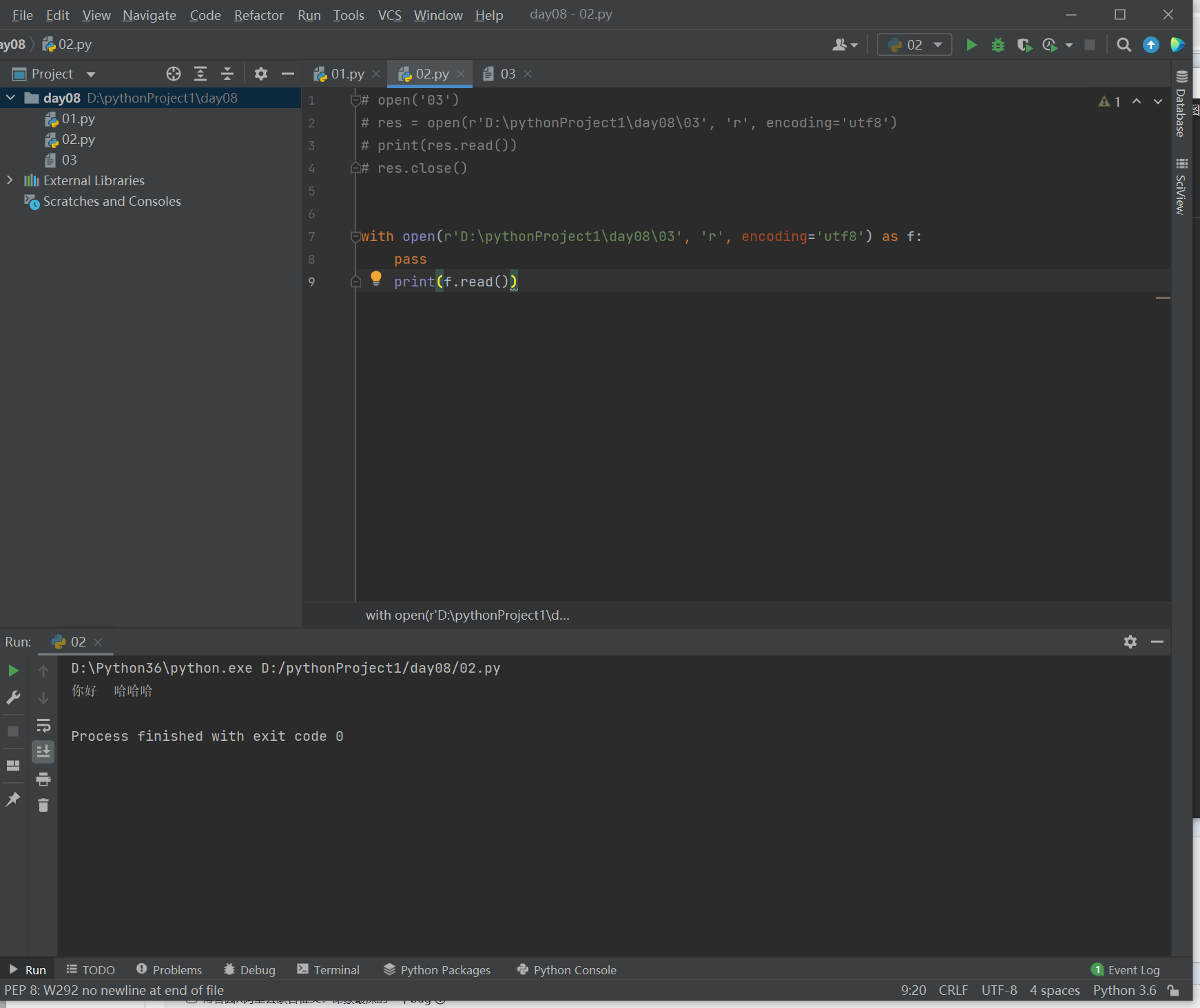This screenshot has width=1200, height=1008.
Task: Select opened file locate target icon
Action: [x=174, y=74]
